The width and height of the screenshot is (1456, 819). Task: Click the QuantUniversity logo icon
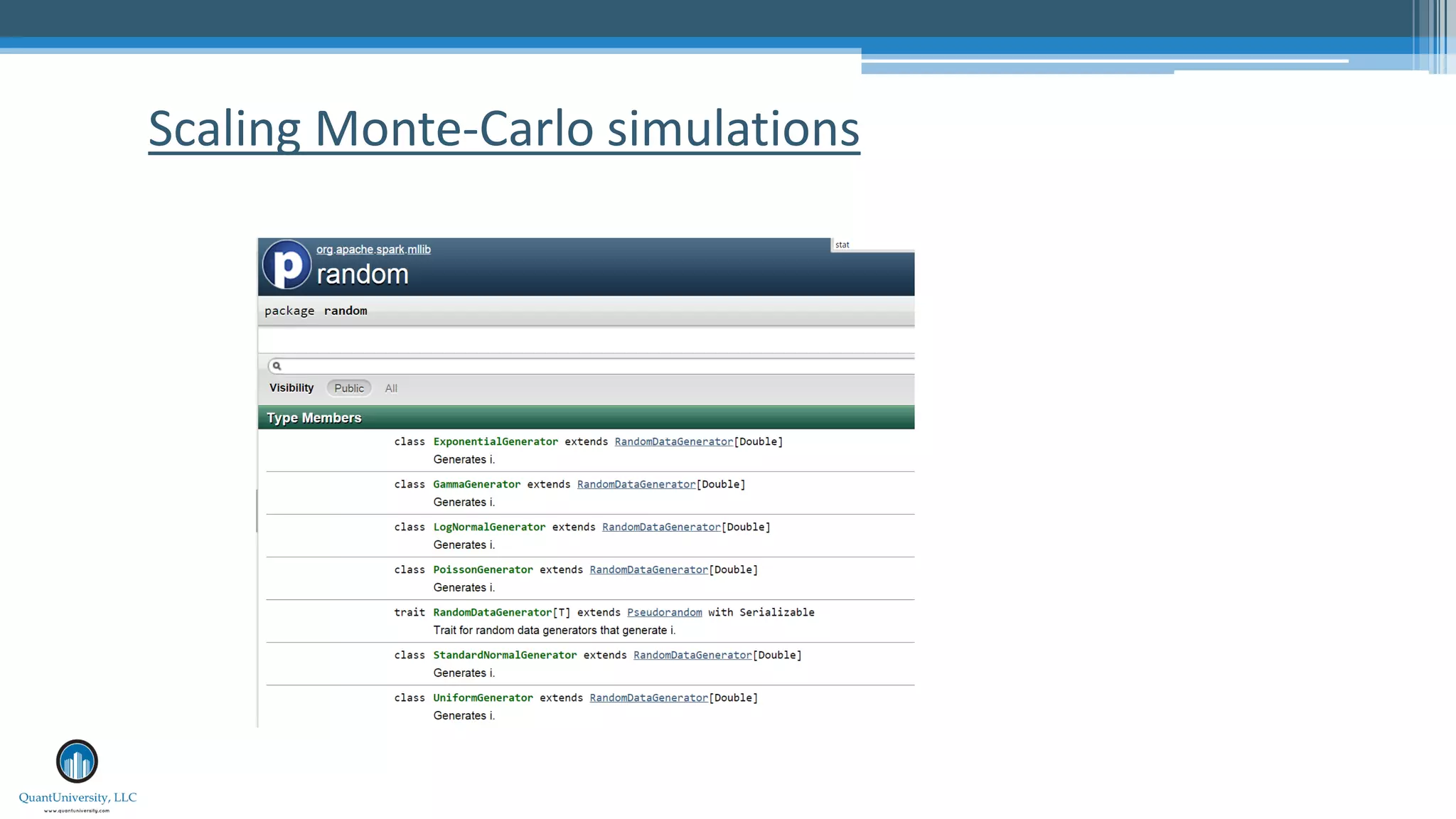[77, 761]
